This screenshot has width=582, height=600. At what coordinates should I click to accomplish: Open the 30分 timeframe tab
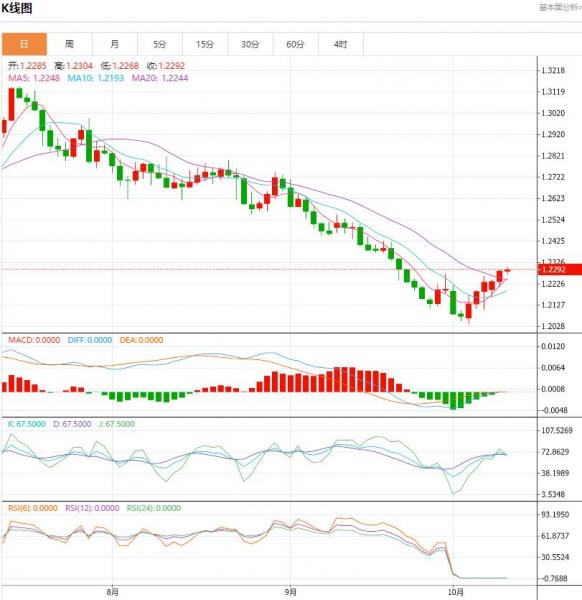(x=250, y=44)
